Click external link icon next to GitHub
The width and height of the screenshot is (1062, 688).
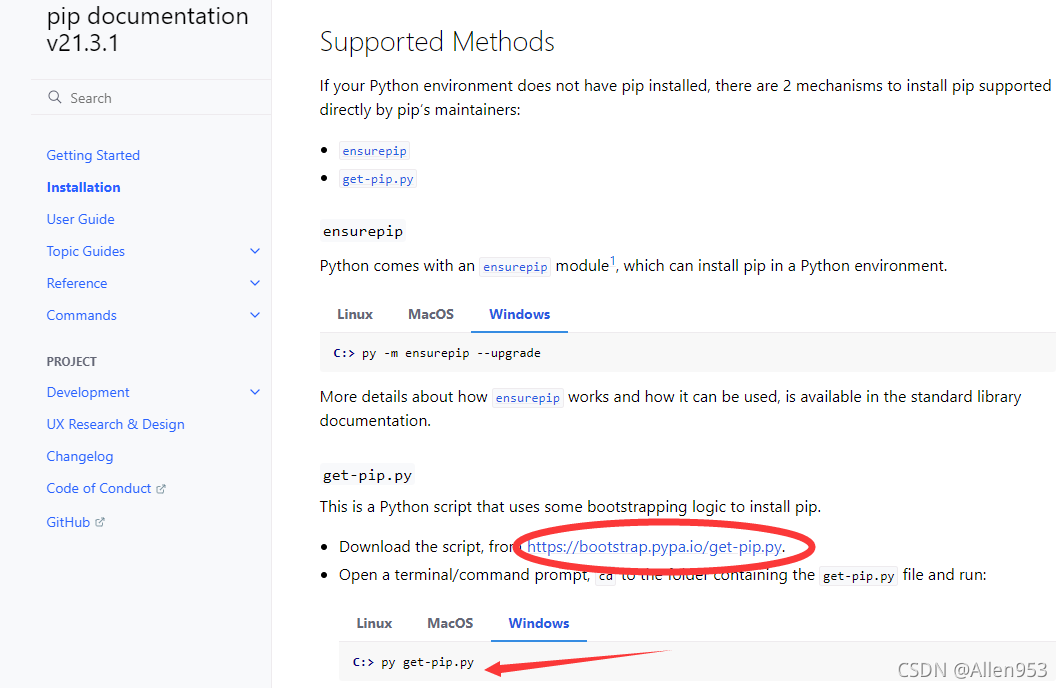pos(100,522)
